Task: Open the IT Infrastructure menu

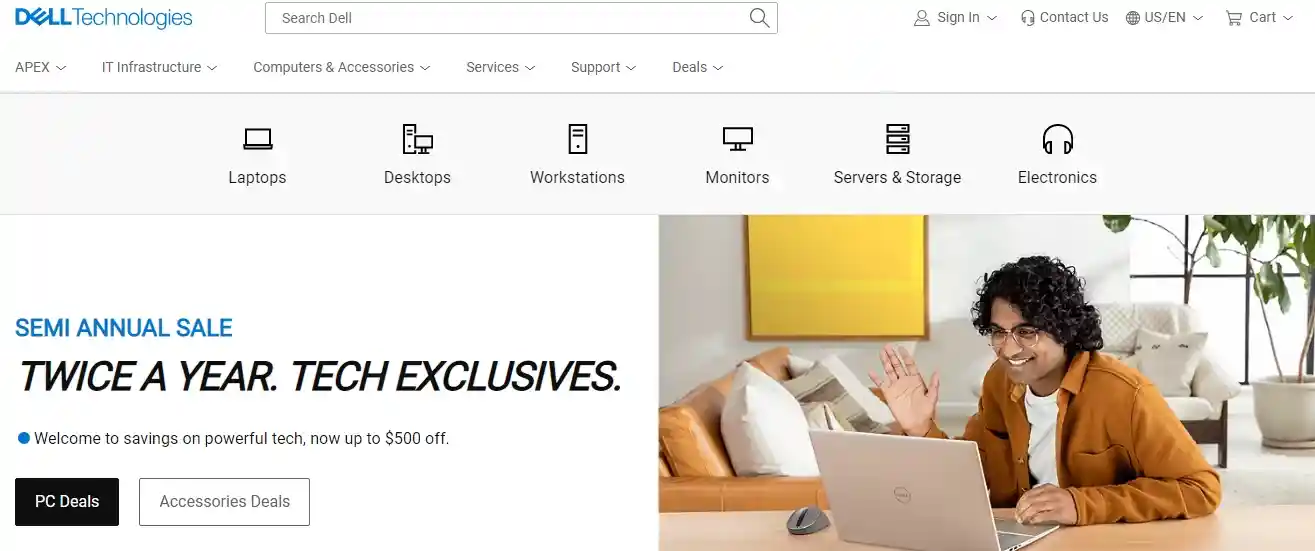Action: click(x=159, y=67)
